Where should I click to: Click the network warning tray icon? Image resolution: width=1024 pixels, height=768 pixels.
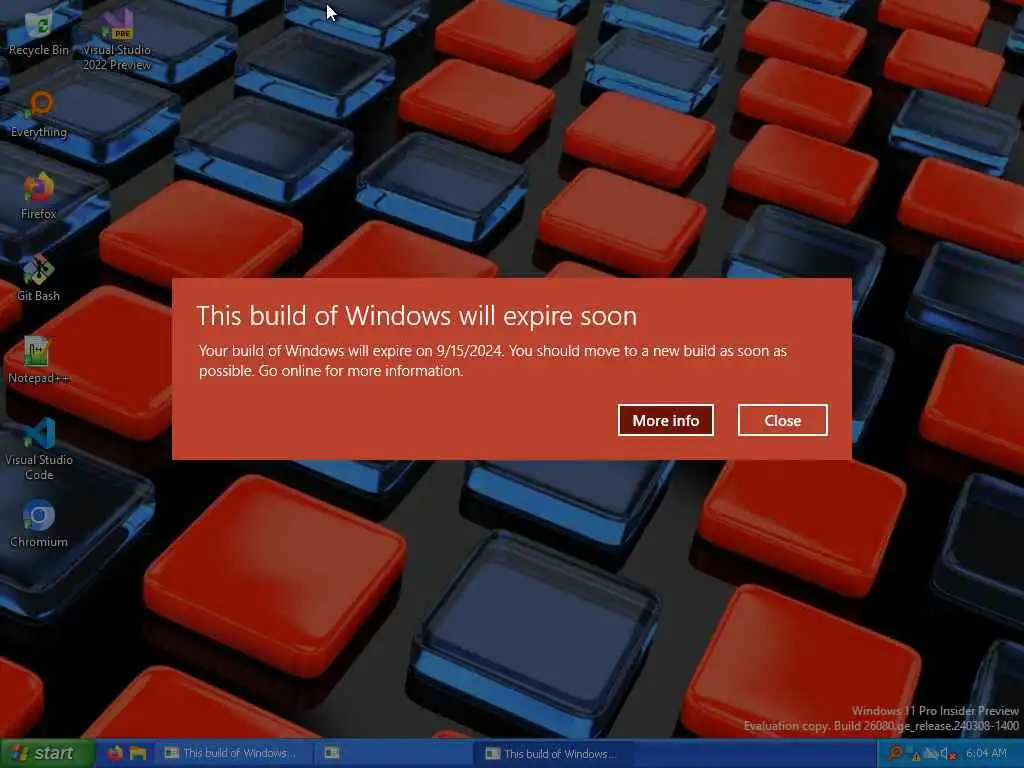(915, 755)
